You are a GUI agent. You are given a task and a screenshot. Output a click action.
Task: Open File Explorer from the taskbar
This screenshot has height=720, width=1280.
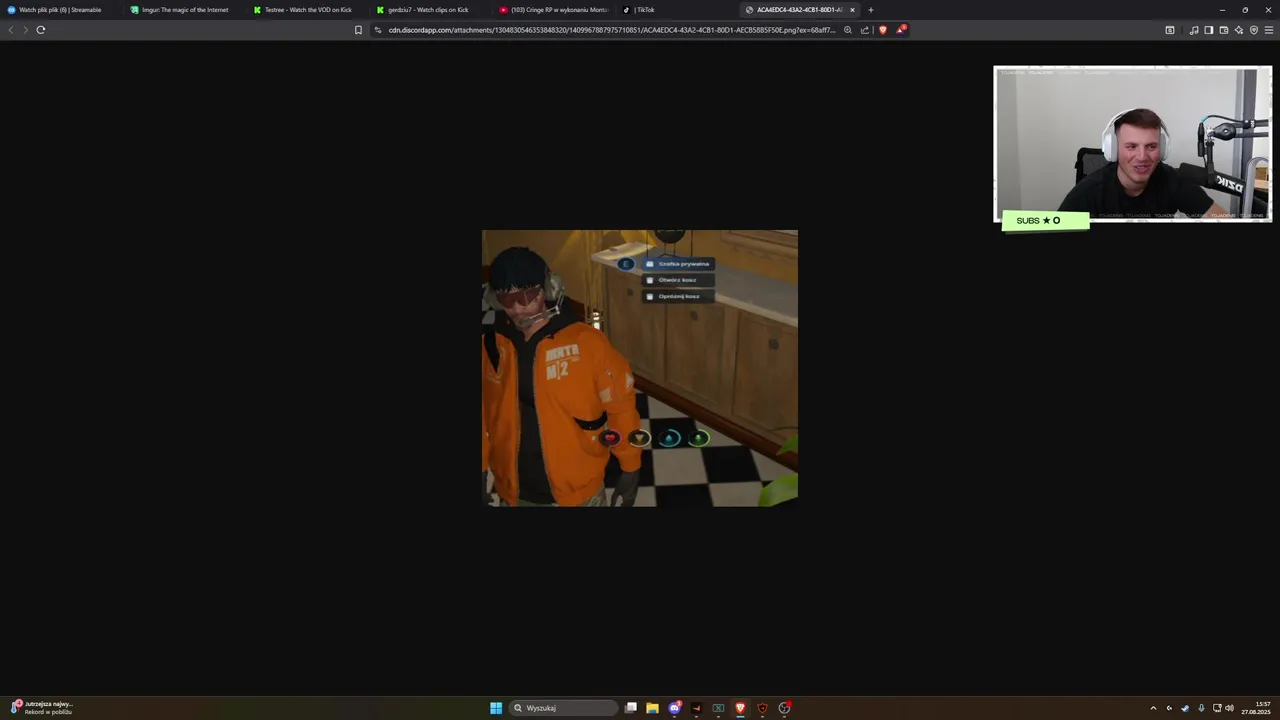click(652, 708)
